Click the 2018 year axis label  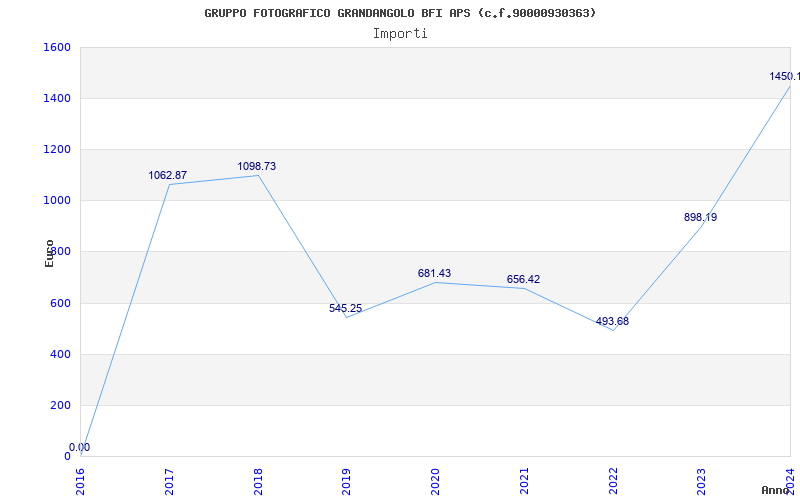tap(258, 481)
